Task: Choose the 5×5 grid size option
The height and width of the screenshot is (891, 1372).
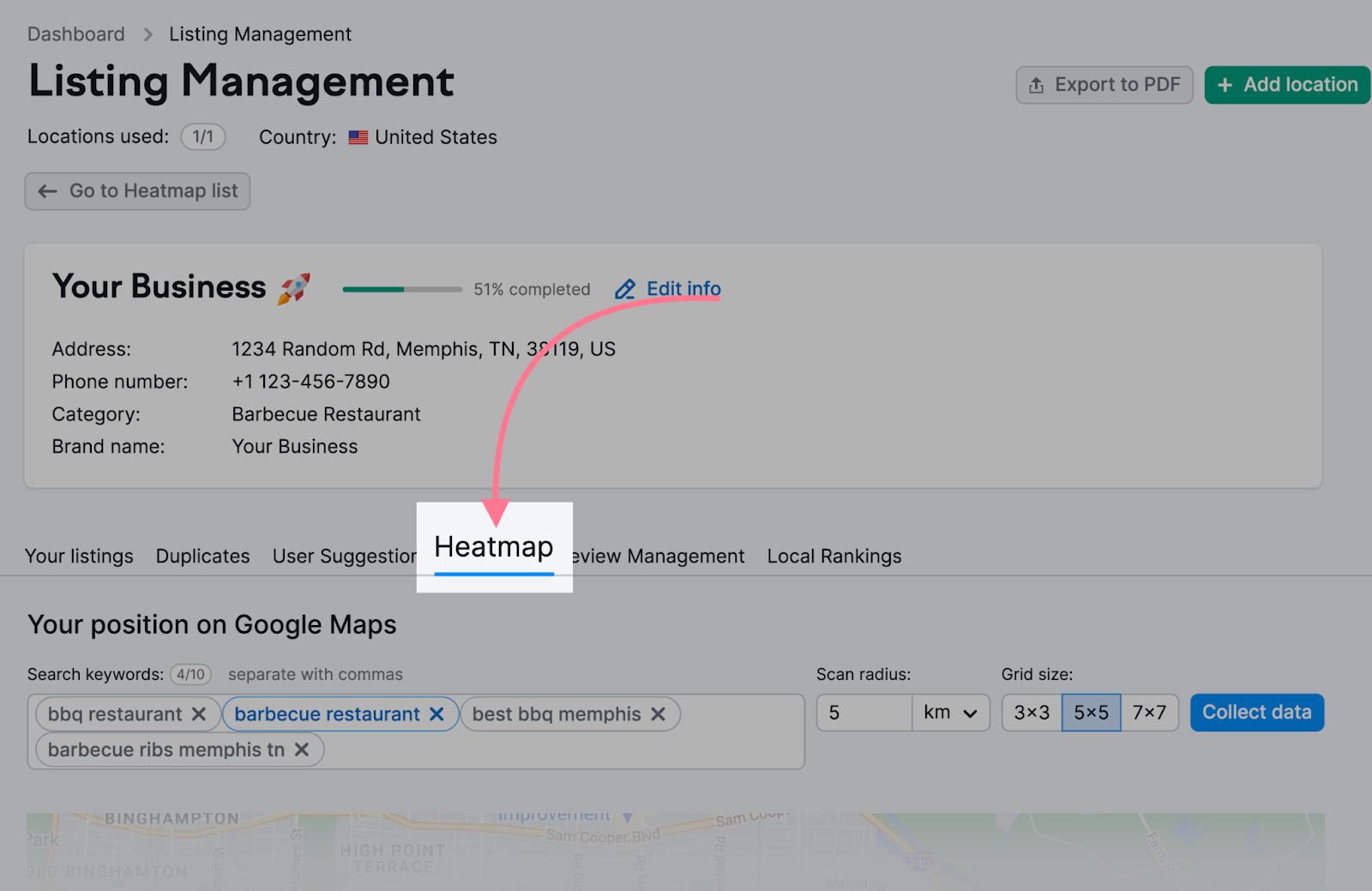Action: tap(1091, 713)
